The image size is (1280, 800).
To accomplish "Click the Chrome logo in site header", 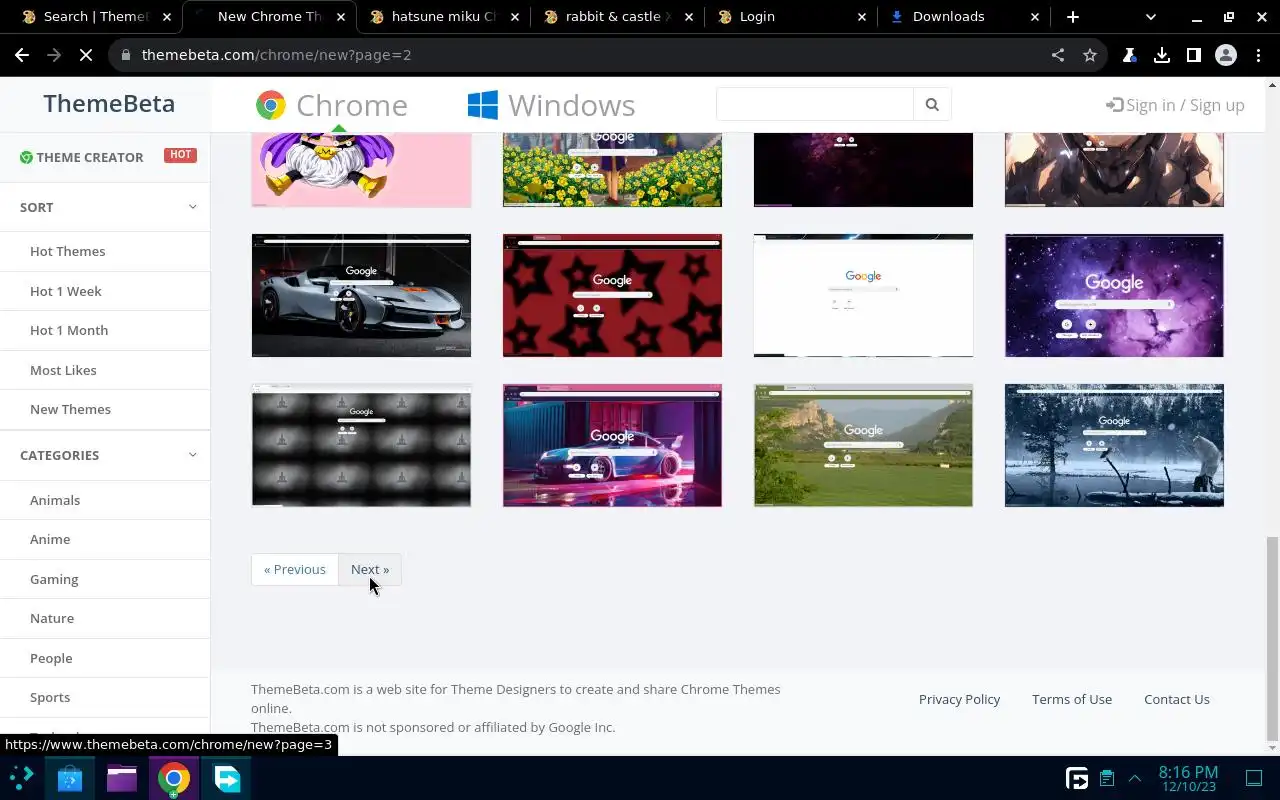I will pos(270,105).
